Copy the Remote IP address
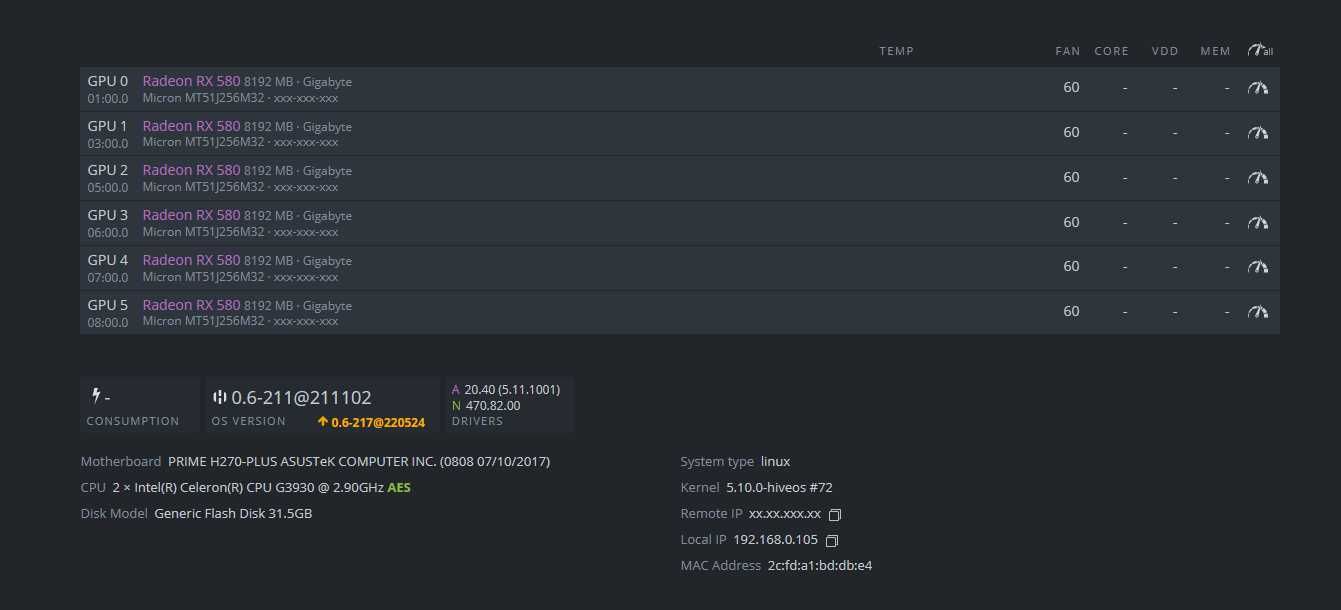Screen dimensions: 1341x610 pos(835,515)
